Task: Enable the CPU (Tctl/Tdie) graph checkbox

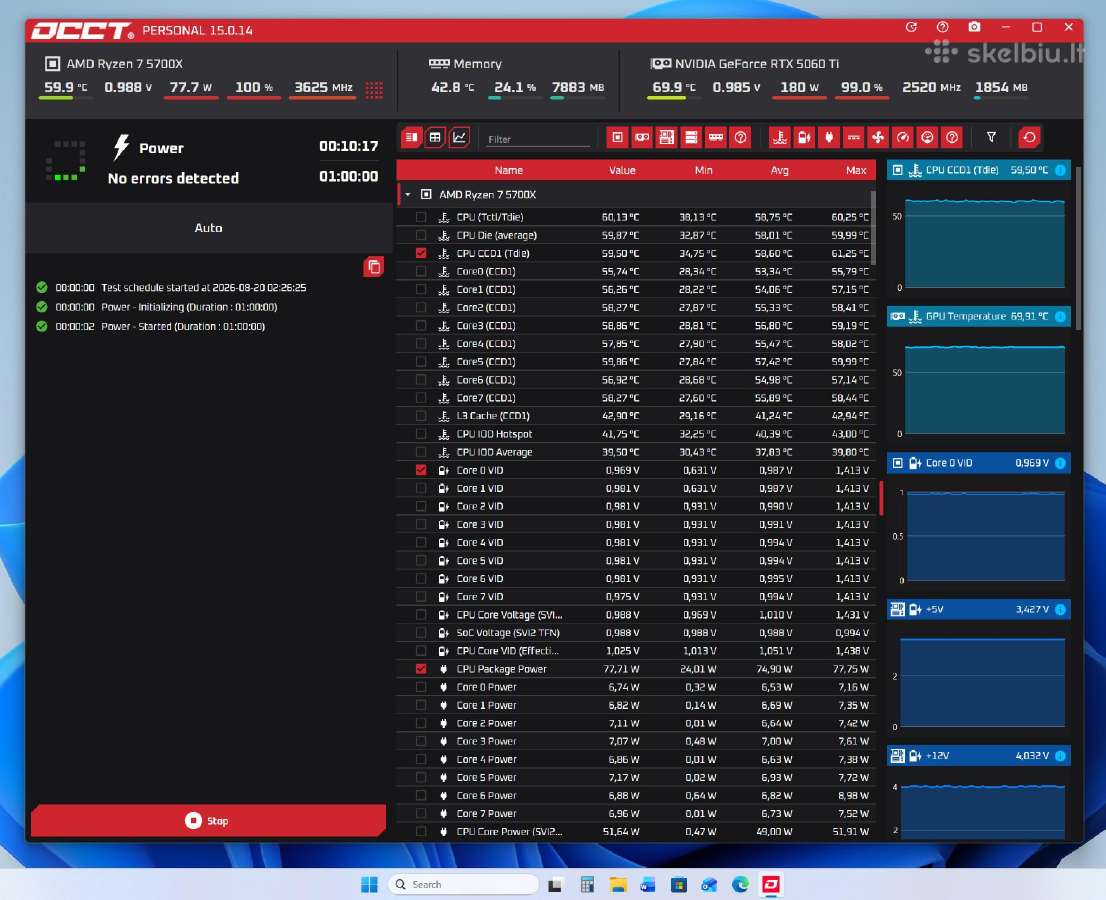Action: click(x=421, y=217)
